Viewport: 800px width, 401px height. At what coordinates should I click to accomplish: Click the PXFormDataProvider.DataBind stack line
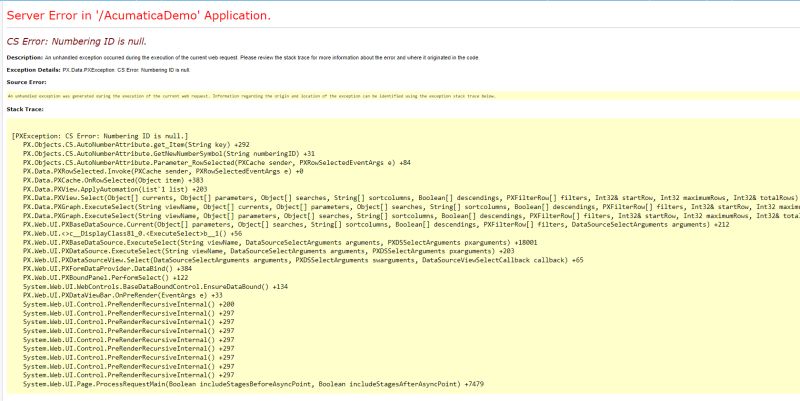coord(108,269)
